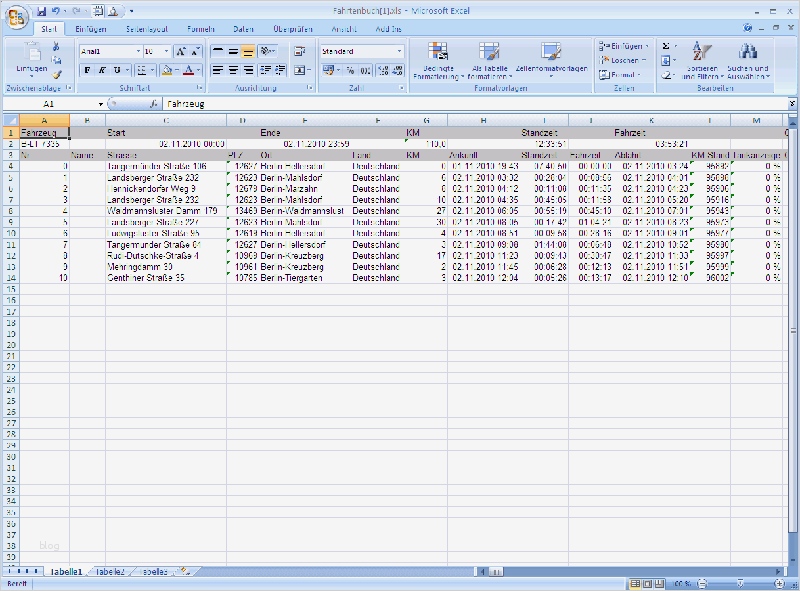The image size is (800, 591).
Task: Align text to top of cell
Action: tap(218, 52)
